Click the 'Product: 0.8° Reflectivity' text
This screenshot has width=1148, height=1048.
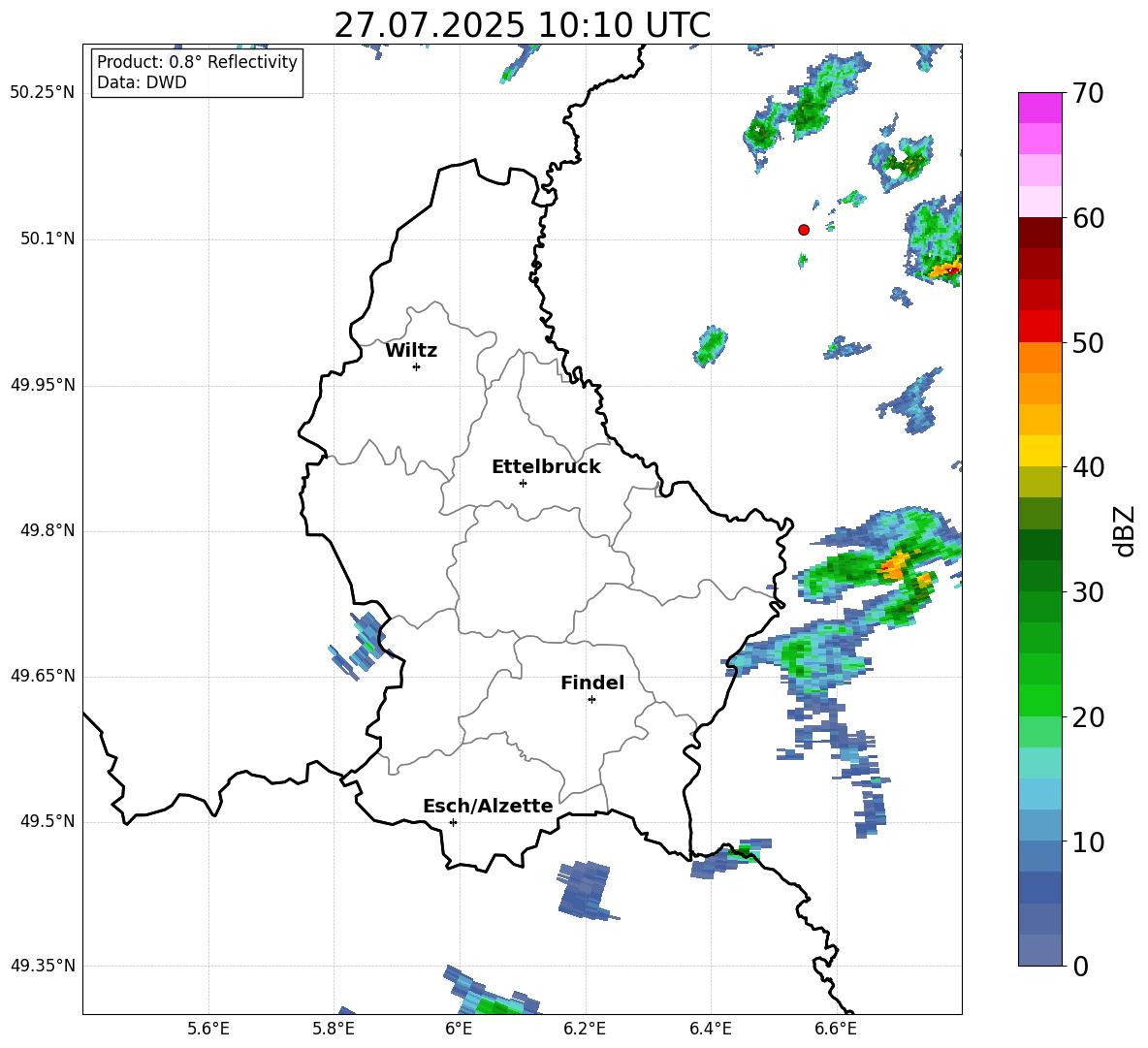point(197,62)
